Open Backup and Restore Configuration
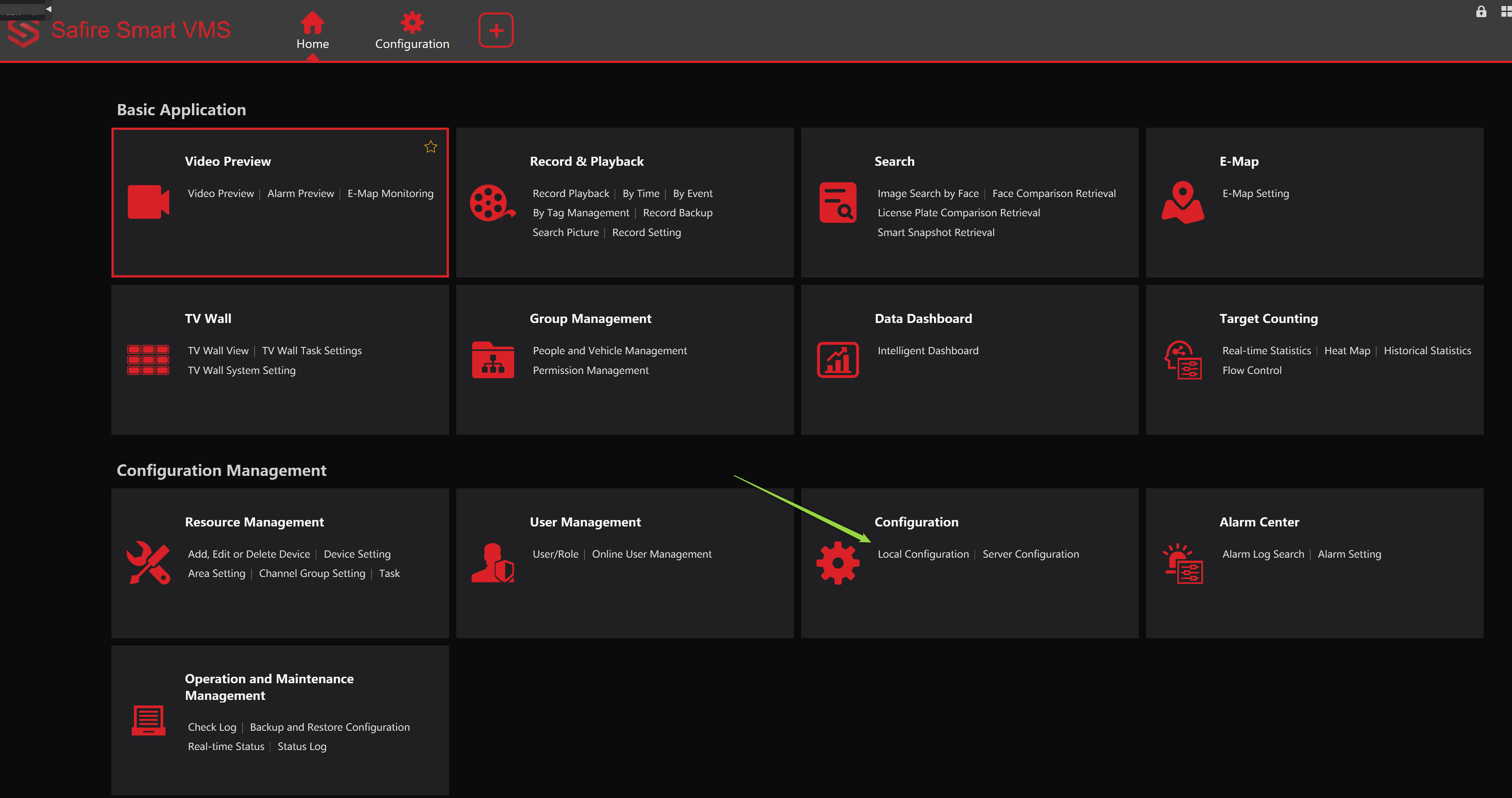This screenshot has width=1512, height=798. click(x=329, y=727)
